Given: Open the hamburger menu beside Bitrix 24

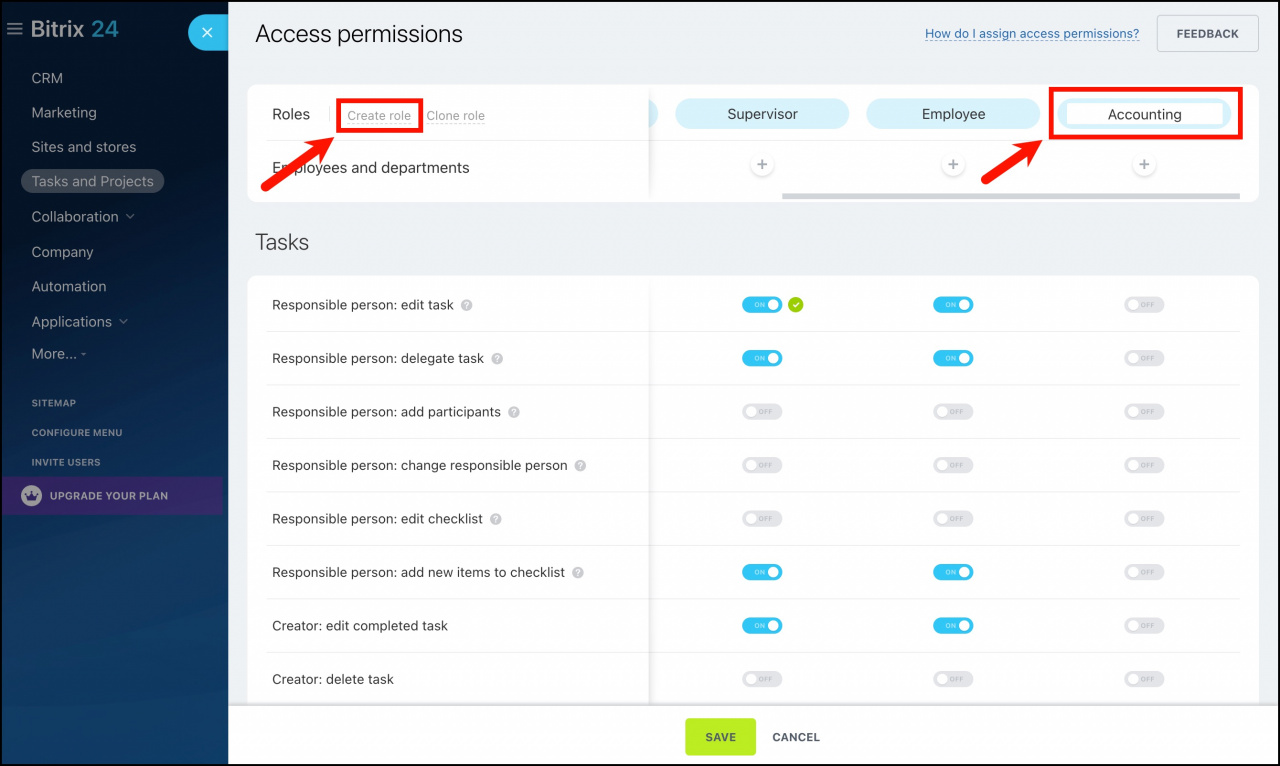Looking at the screenshot, I should tap(14, 30).
